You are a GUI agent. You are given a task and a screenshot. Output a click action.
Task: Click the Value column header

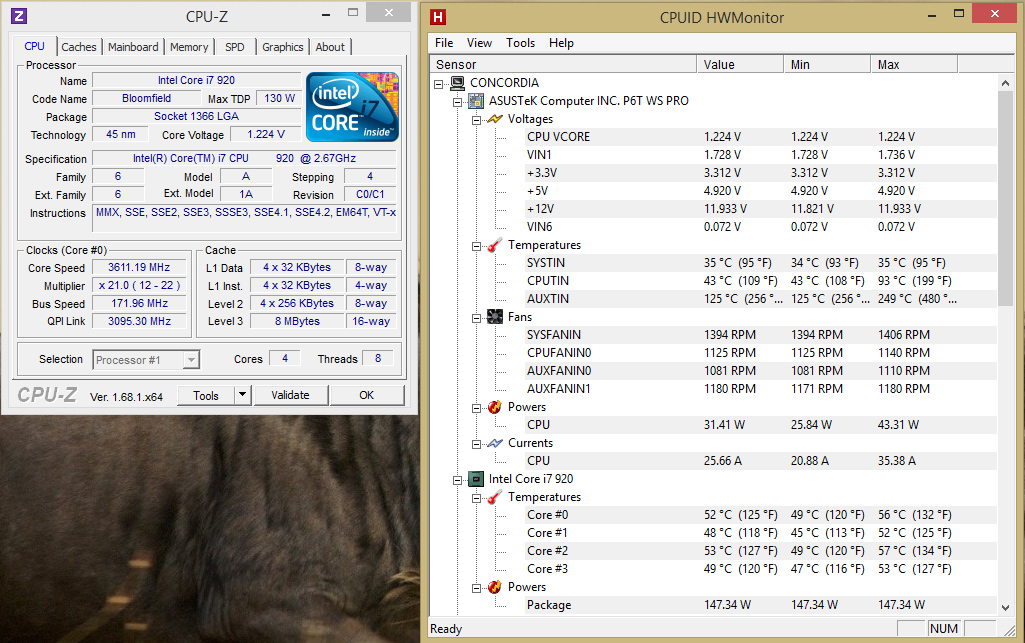(x=740, y=64)
